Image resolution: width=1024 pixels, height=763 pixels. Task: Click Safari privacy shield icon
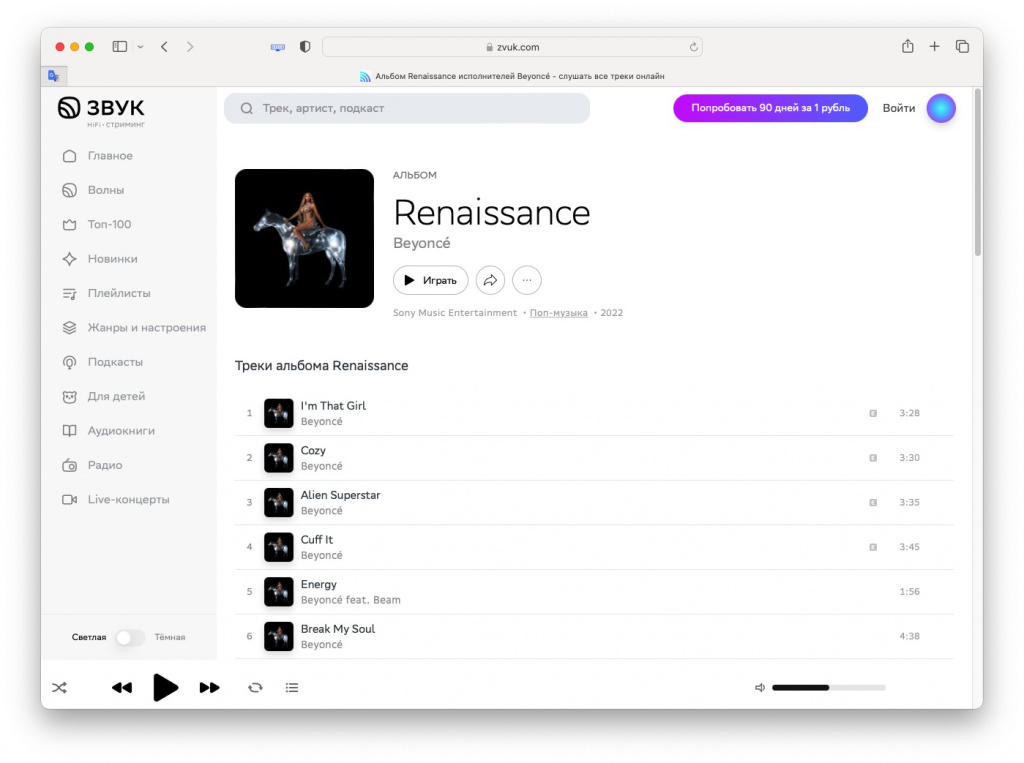click(x=305, y=46)
